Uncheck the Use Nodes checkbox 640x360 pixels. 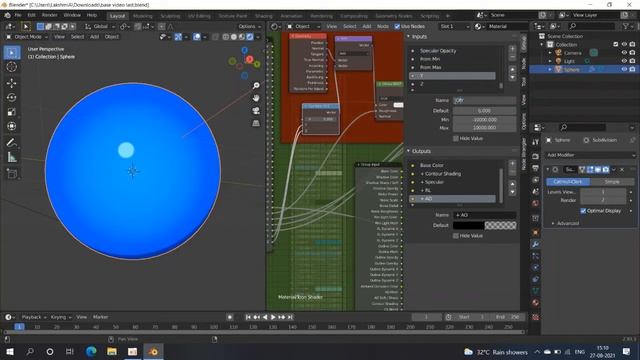(x=397, y=26)
